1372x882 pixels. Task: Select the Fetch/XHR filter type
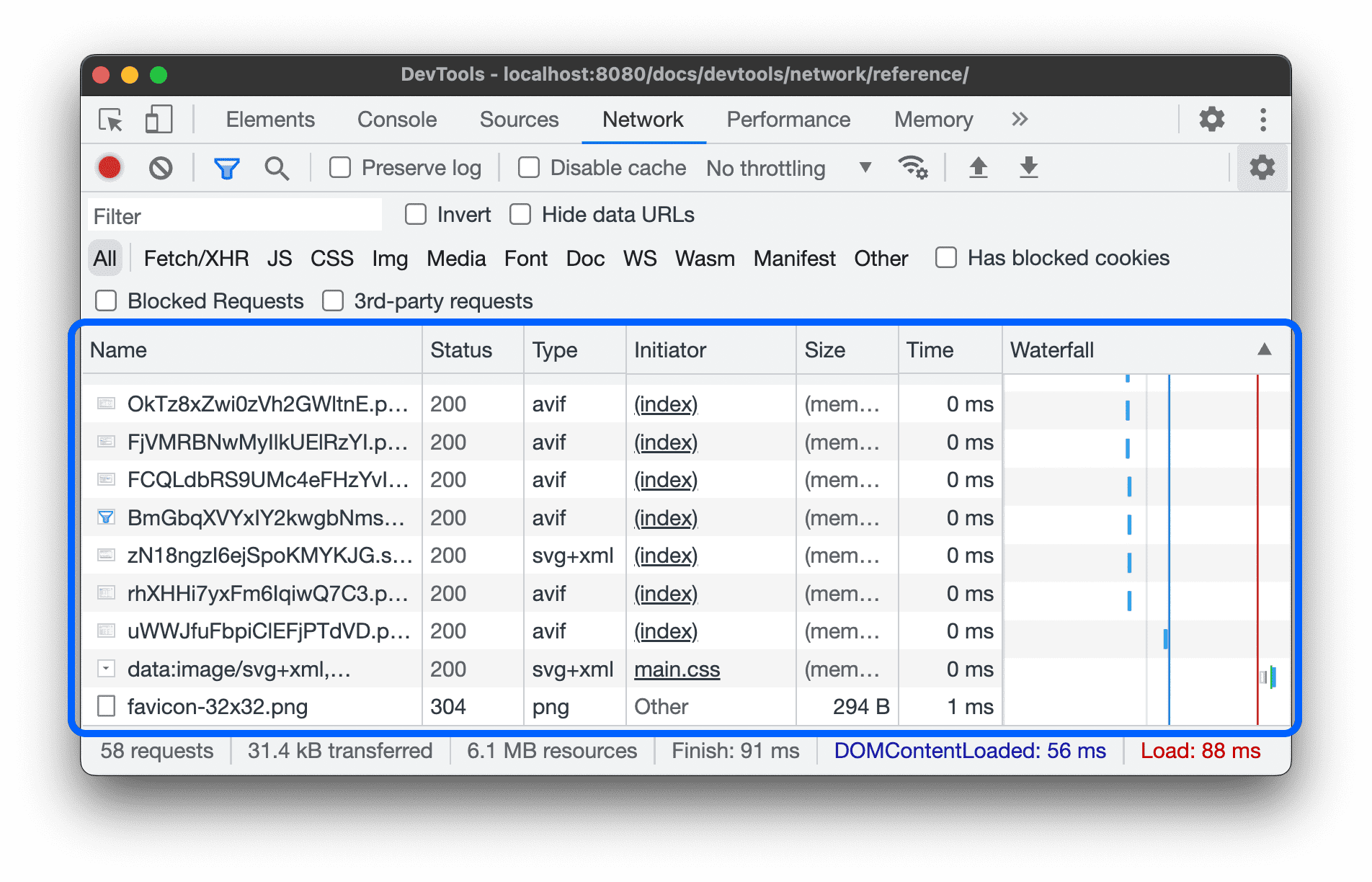196,259
